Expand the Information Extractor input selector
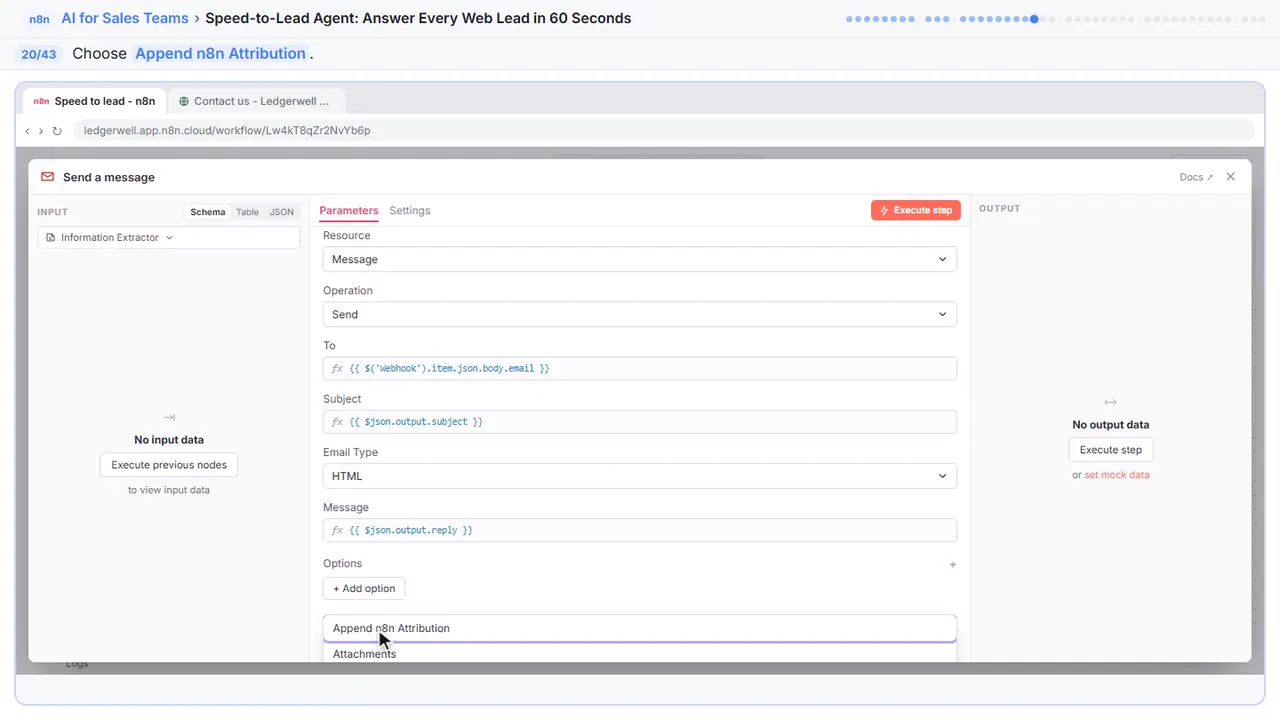 [169, 238]
